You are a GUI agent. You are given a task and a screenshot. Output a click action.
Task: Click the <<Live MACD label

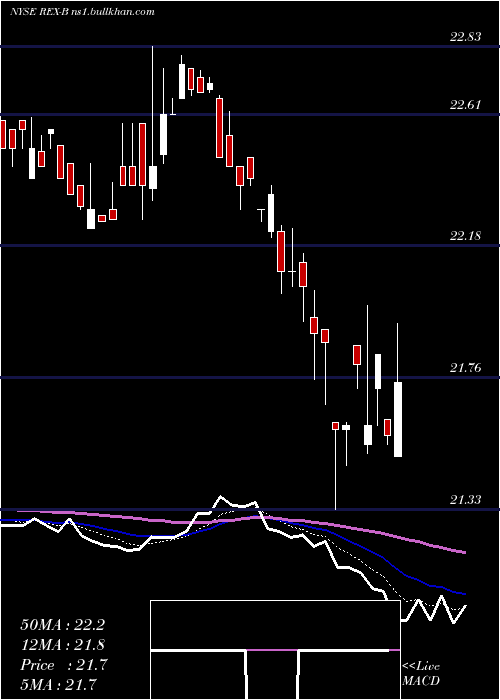(421, 674)
